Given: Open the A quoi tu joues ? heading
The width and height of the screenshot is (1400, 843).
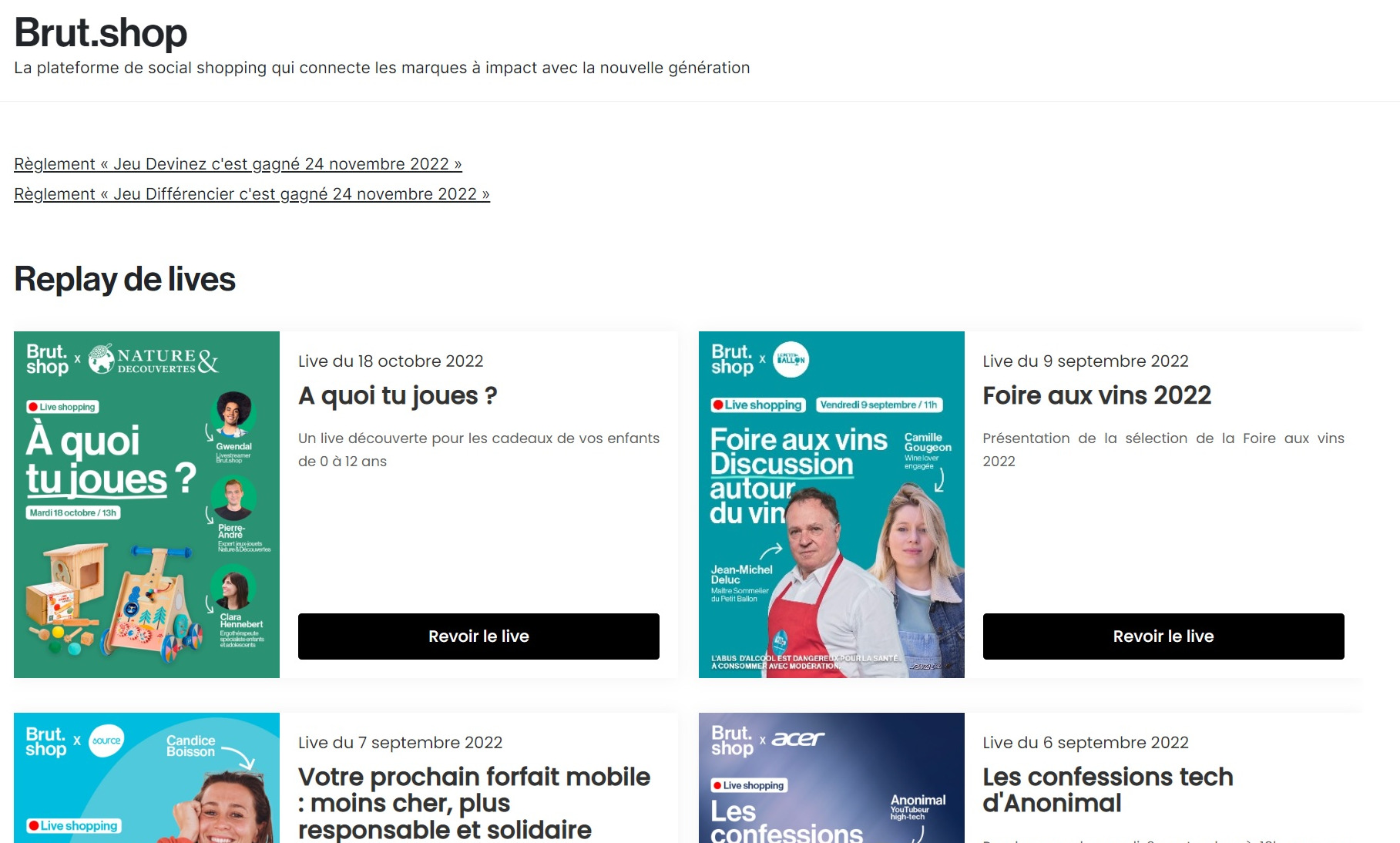Looking at the screenshot, I should pos(398,396).
